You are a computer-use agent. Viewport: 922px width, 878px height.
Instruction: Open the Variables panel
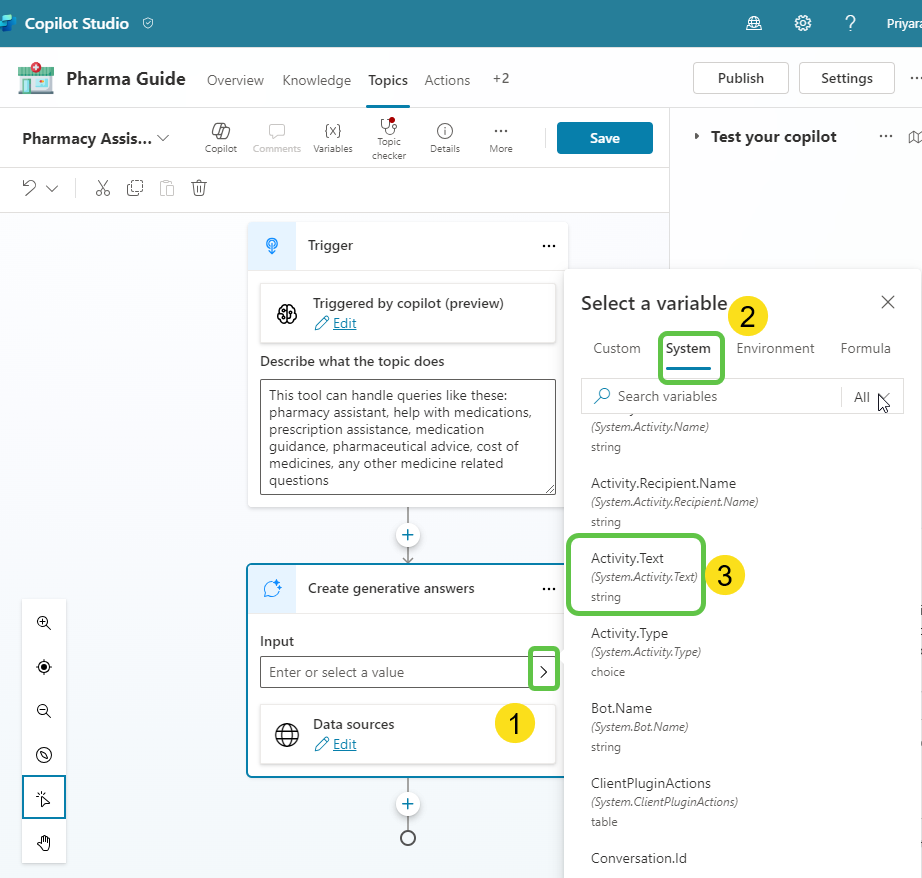tap(332, 137)
